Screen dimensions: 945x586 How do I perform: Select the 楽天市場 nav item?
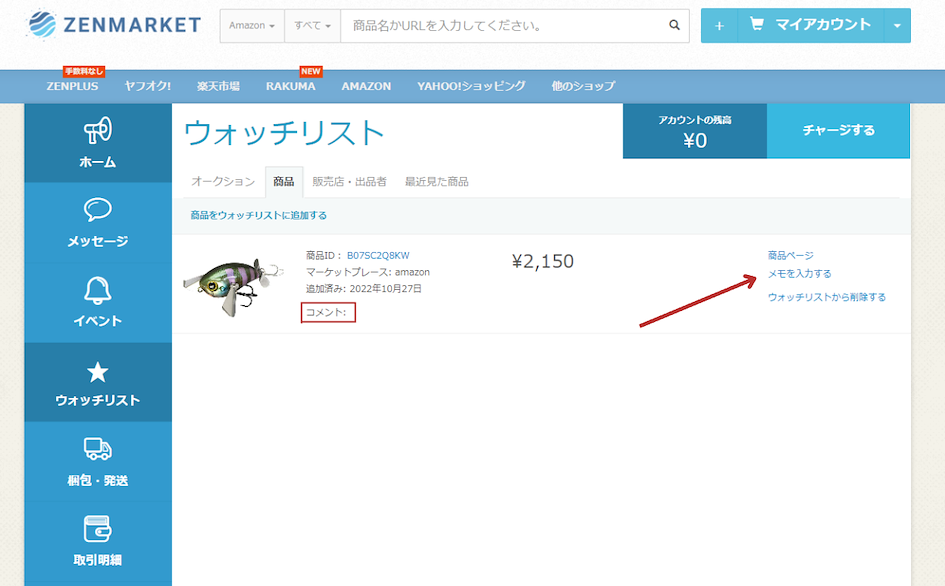tap(218, 86)
